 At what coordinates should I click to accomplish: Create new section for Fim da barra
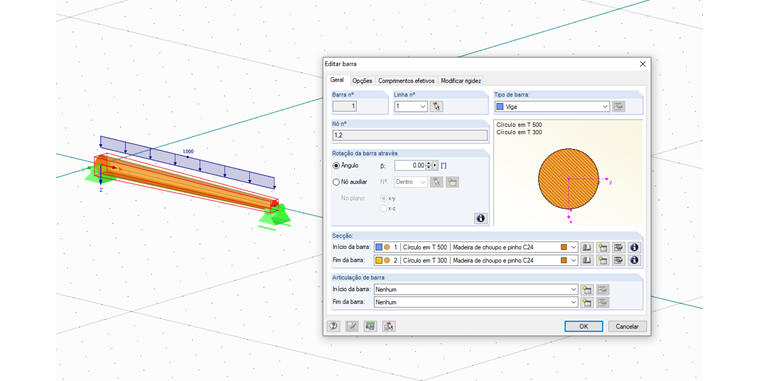tap(602, 260)
